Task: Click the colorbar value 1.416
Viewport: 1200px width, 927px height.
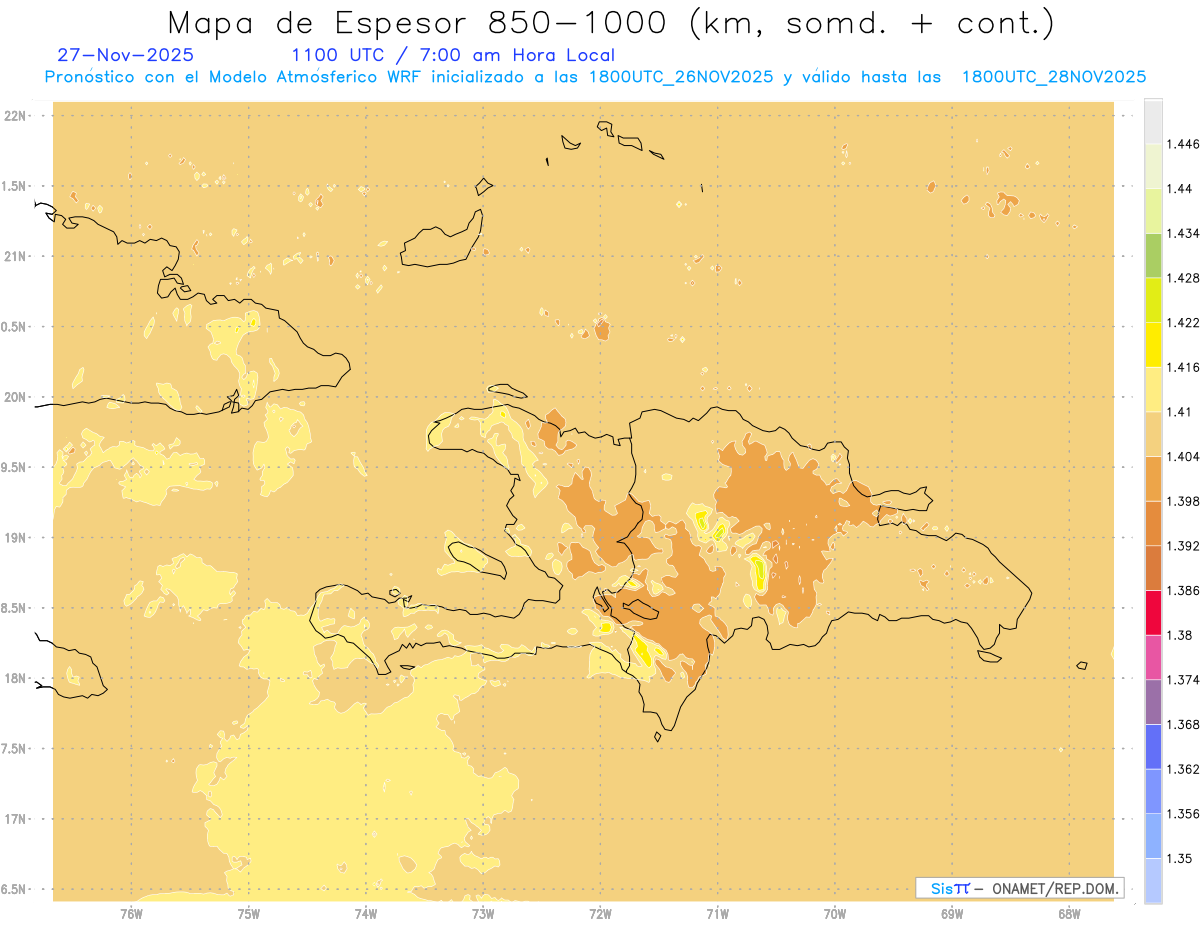Action: pyautogui.click(x=1182, y=367)
